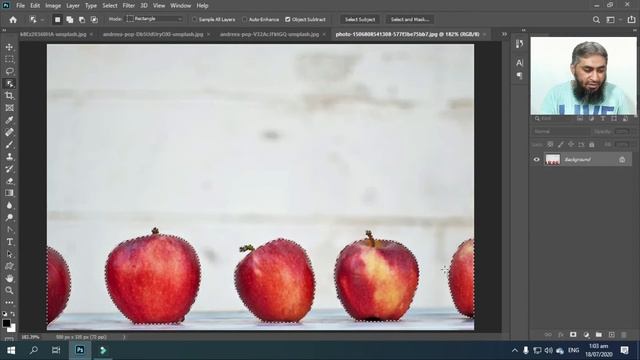Toggle lock all padlock in Layers panel
640x360 pixels.
pos(592,144)
